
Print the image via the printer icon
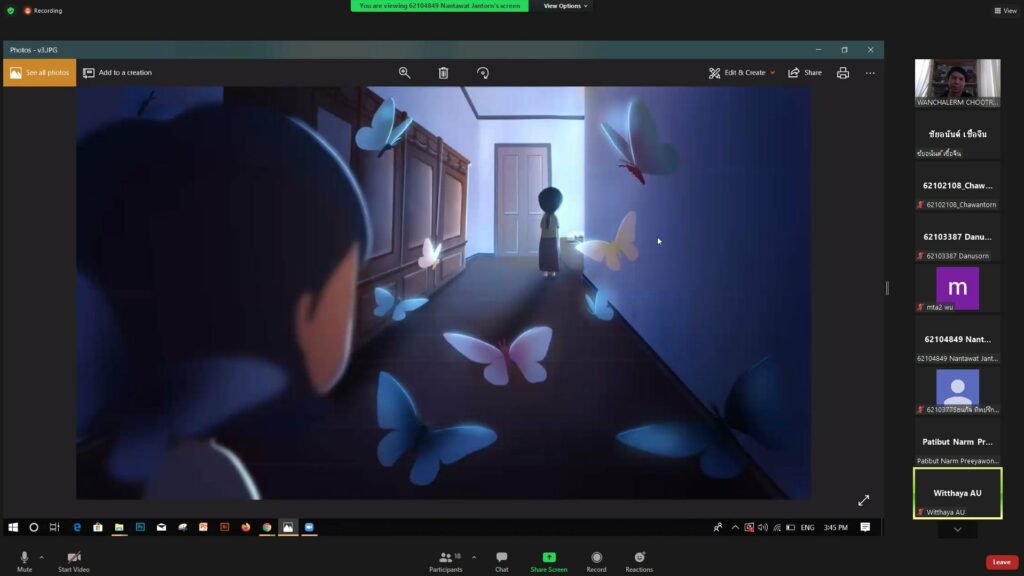(x=841, y=72)
